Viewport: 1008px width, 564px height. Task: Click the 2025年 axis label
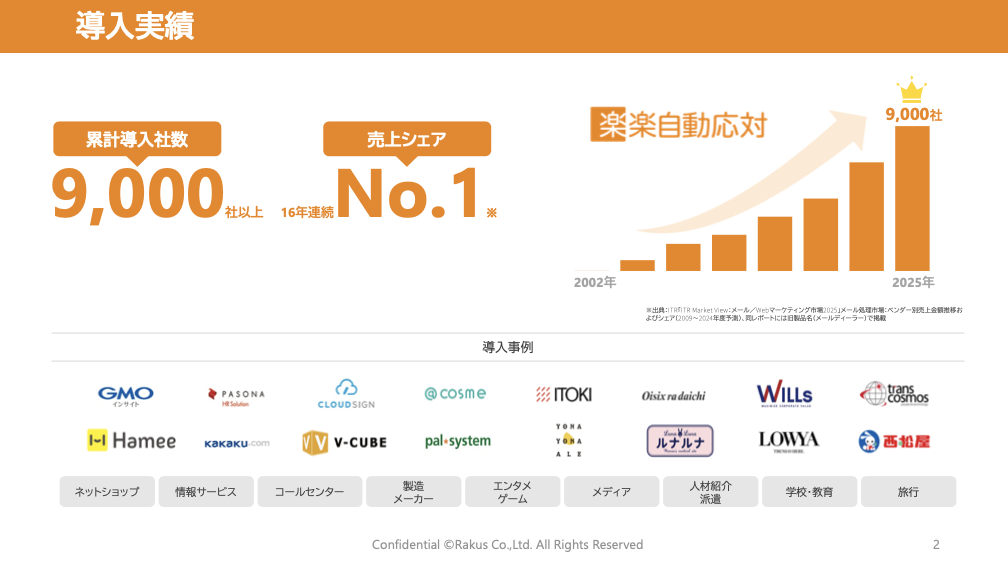point(913,282)
